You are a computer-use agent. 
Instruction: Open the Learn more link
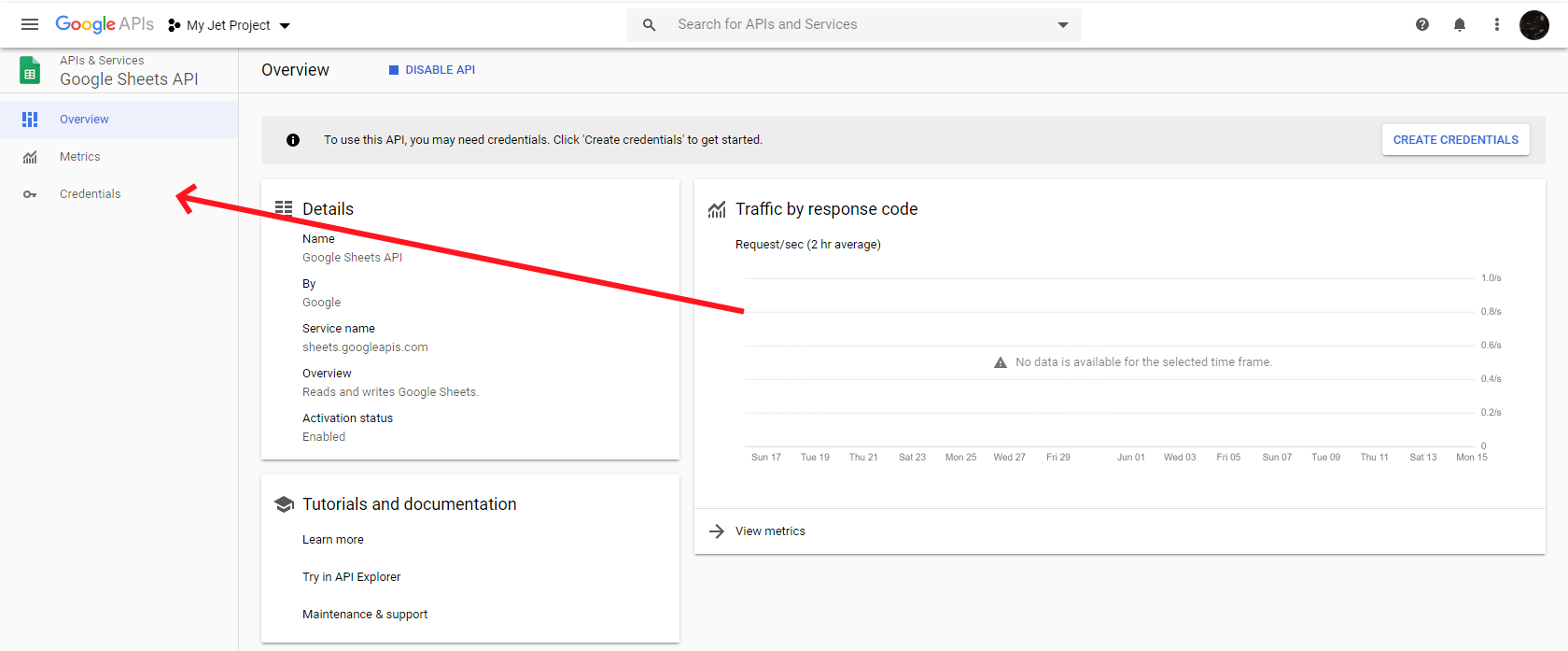(333, 540)
